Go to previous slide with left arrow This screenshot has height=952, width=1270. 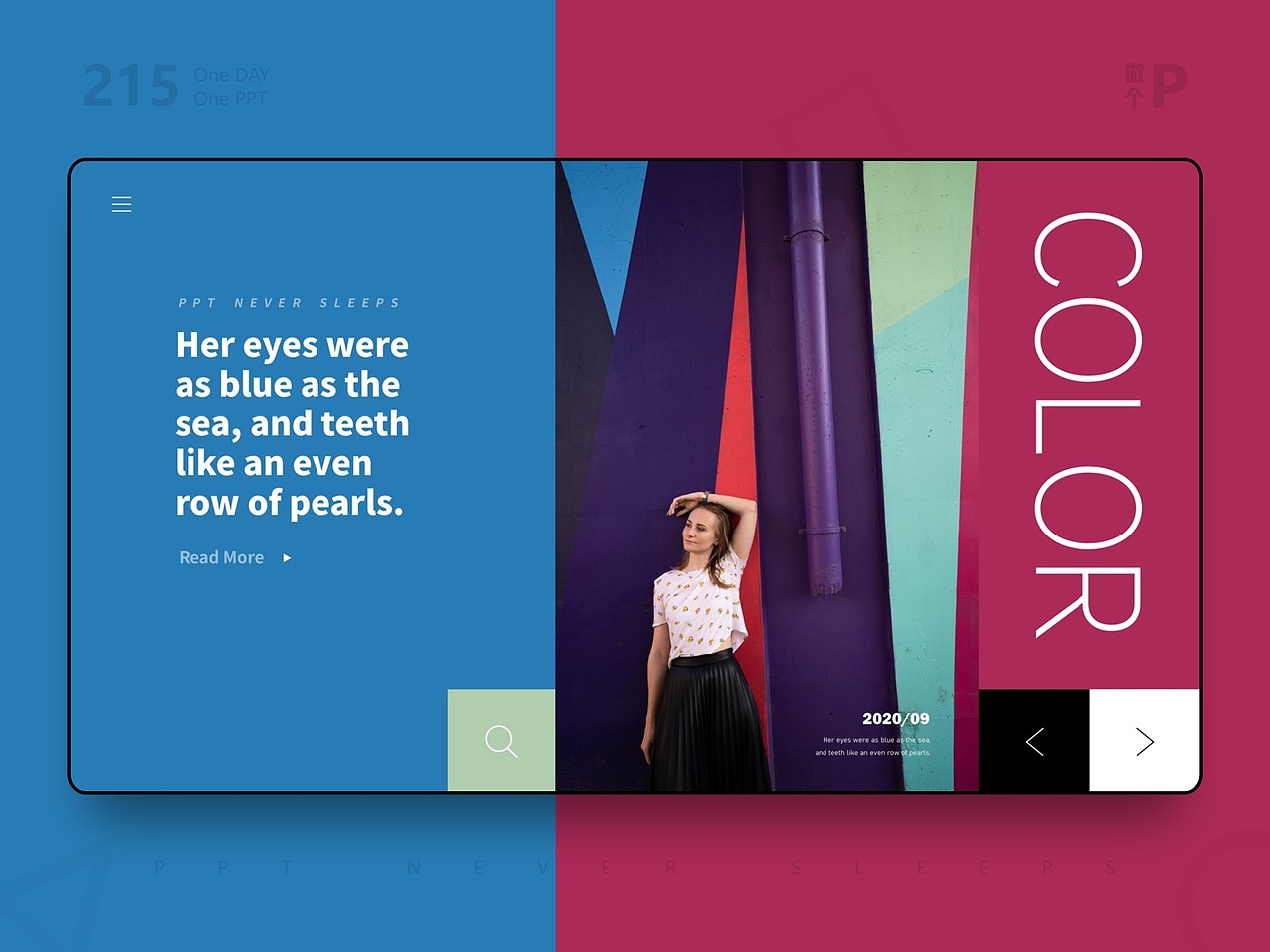1035,741
